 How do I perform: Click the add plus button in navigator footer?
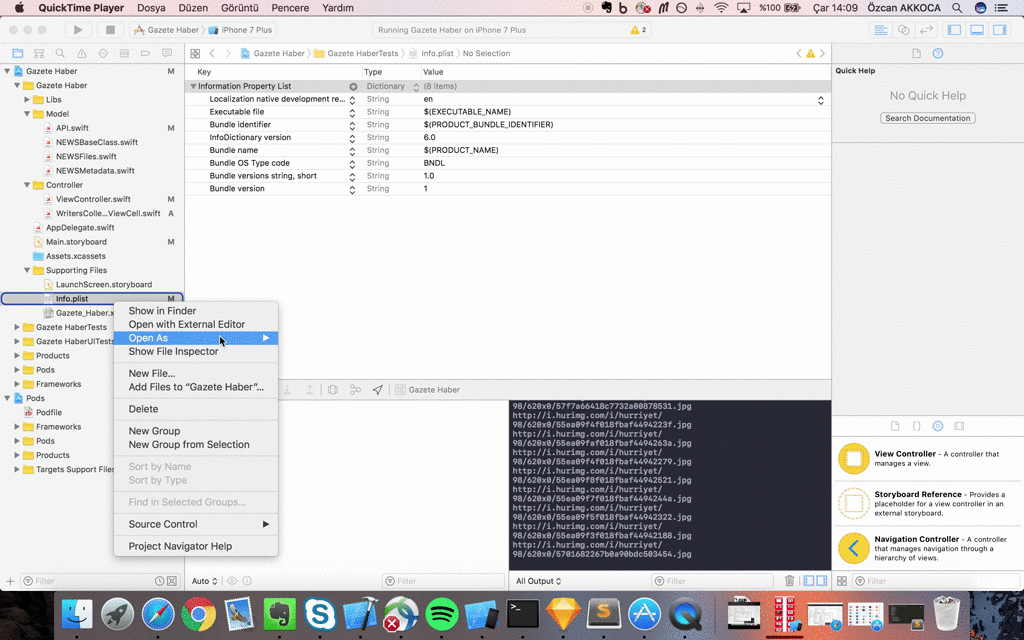[x=10, y=581]
